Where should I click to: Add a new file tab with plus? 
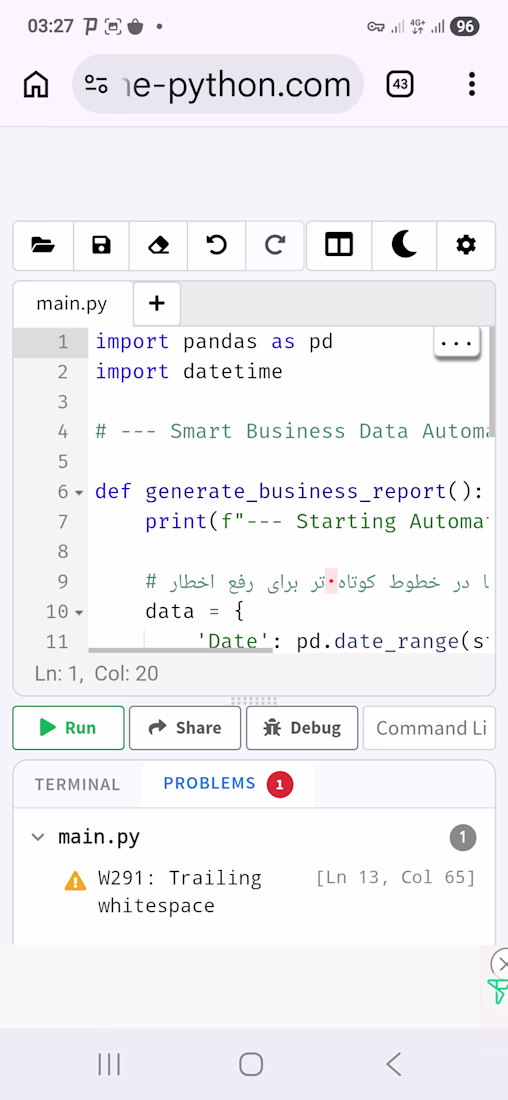click(157, 303)
